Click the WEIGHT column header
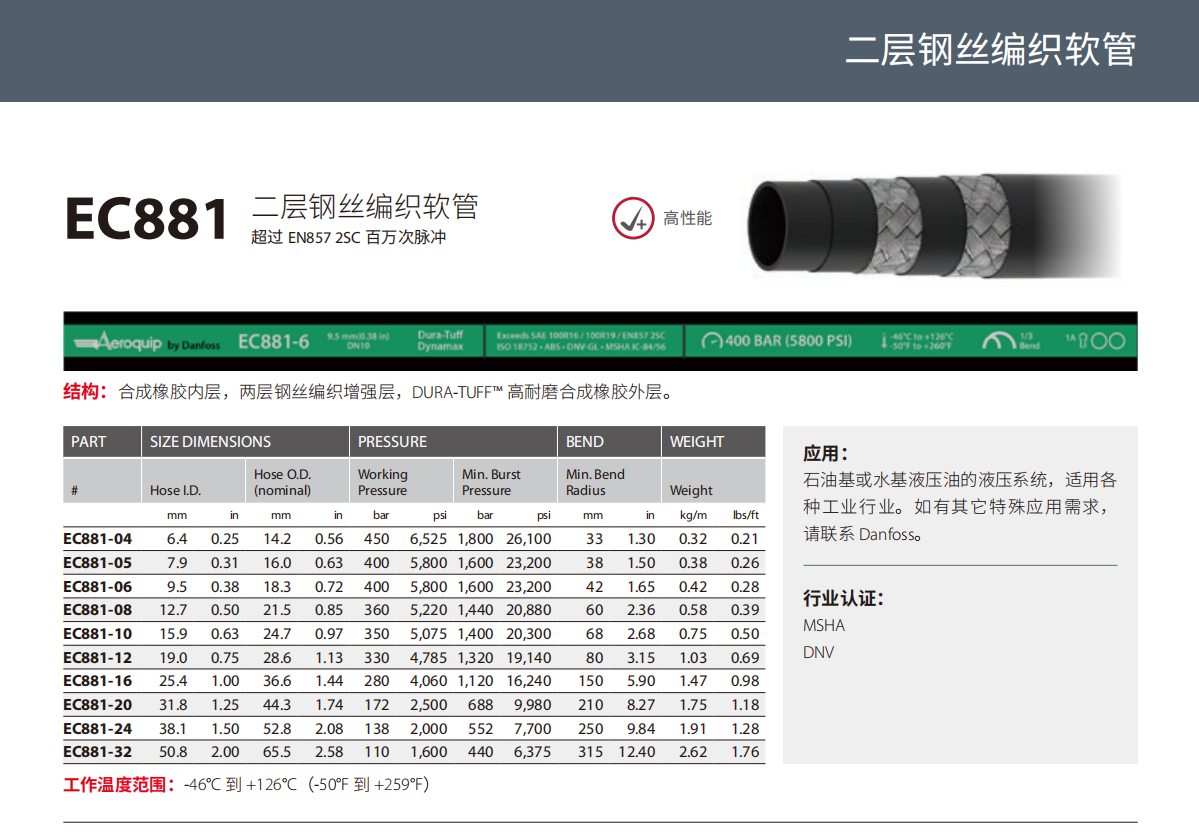This screenshot has width=1199, height=832. click(697, 442)
